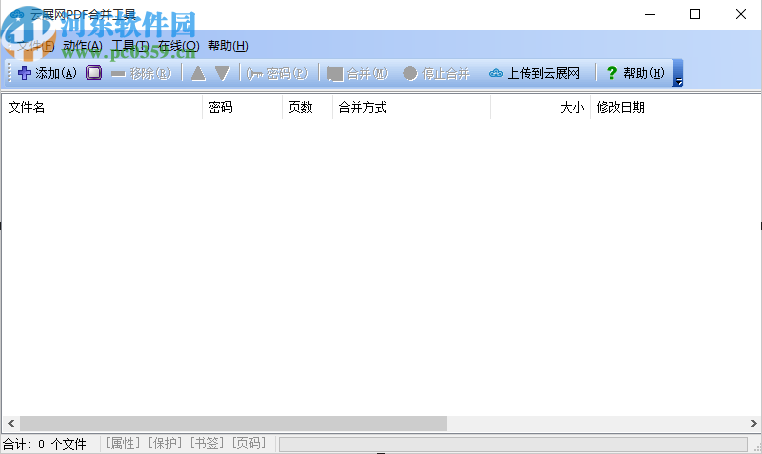The image size is (762, 454).
Task: Move file up with the up arrow
Action: pos(198,73)
